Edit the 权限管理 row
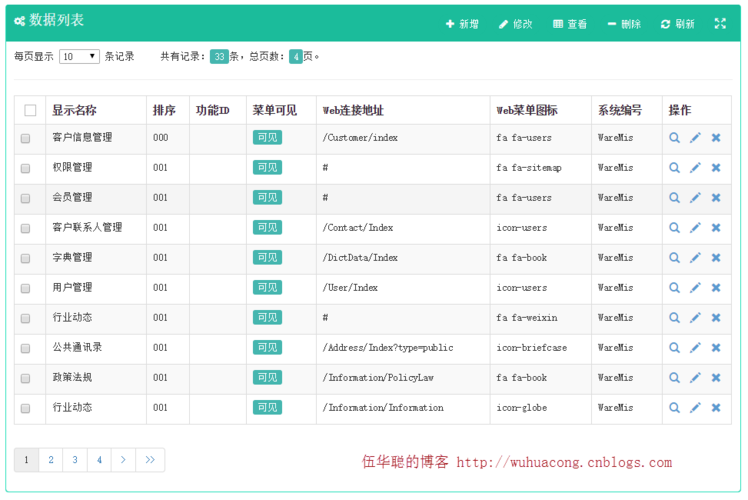748x500 pixels. click(x=695, y=167)
